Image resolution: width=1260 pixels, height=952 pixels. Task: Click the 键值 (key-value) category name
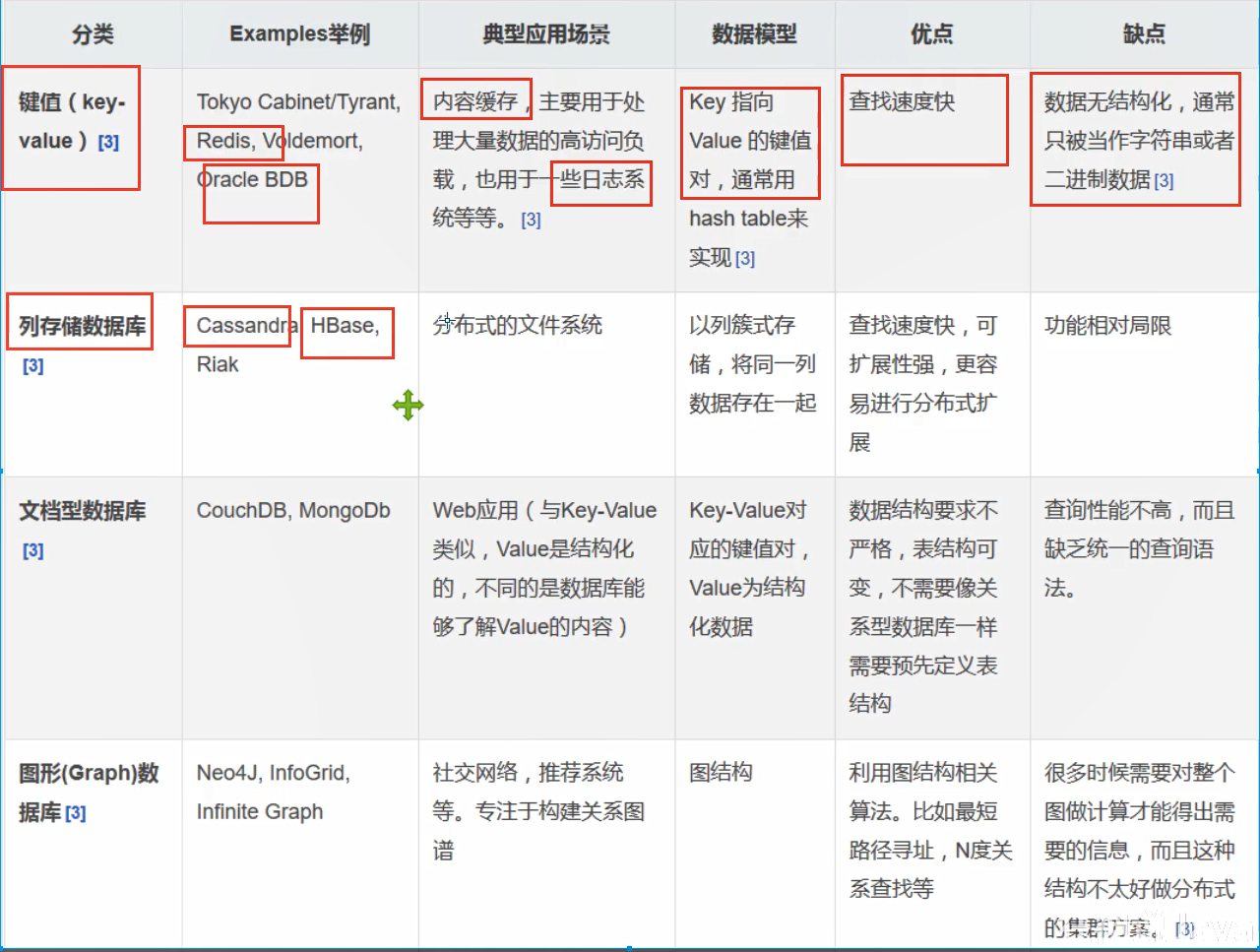click(x=72, y=121)
